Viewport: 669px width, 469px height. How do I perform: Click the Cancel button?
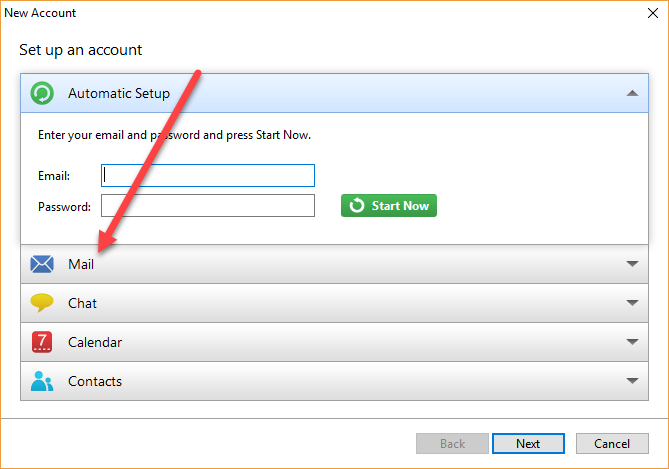coord(612,444)
